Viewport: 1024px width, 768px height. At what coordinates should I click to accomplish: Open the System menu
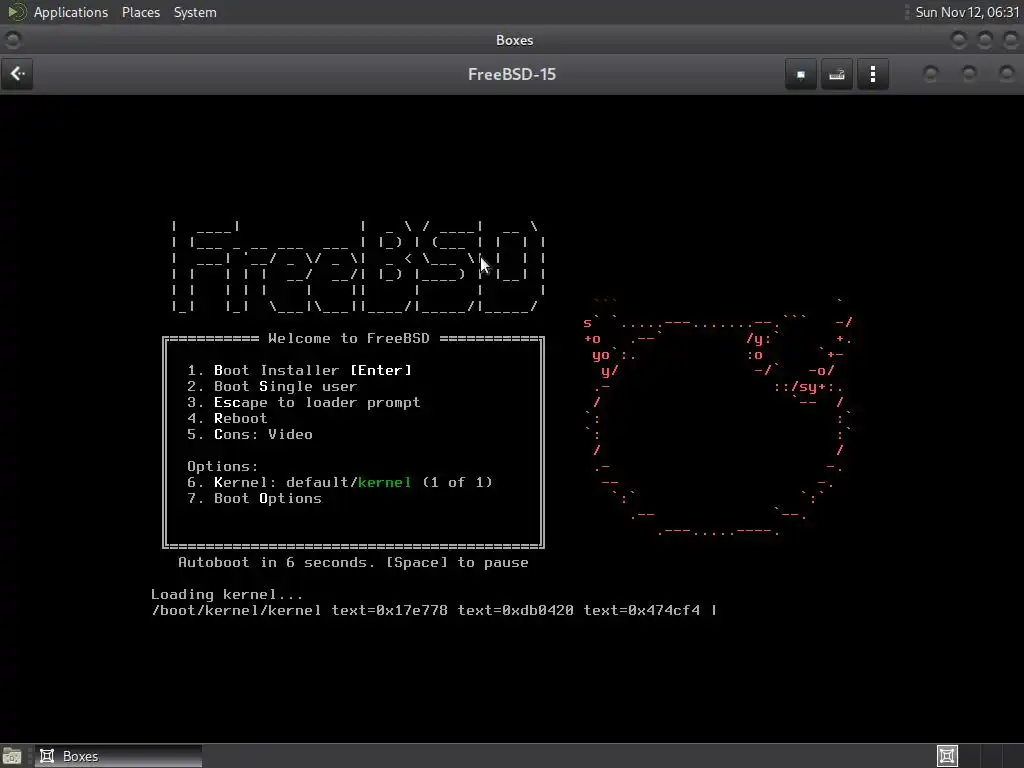[195, 12]
